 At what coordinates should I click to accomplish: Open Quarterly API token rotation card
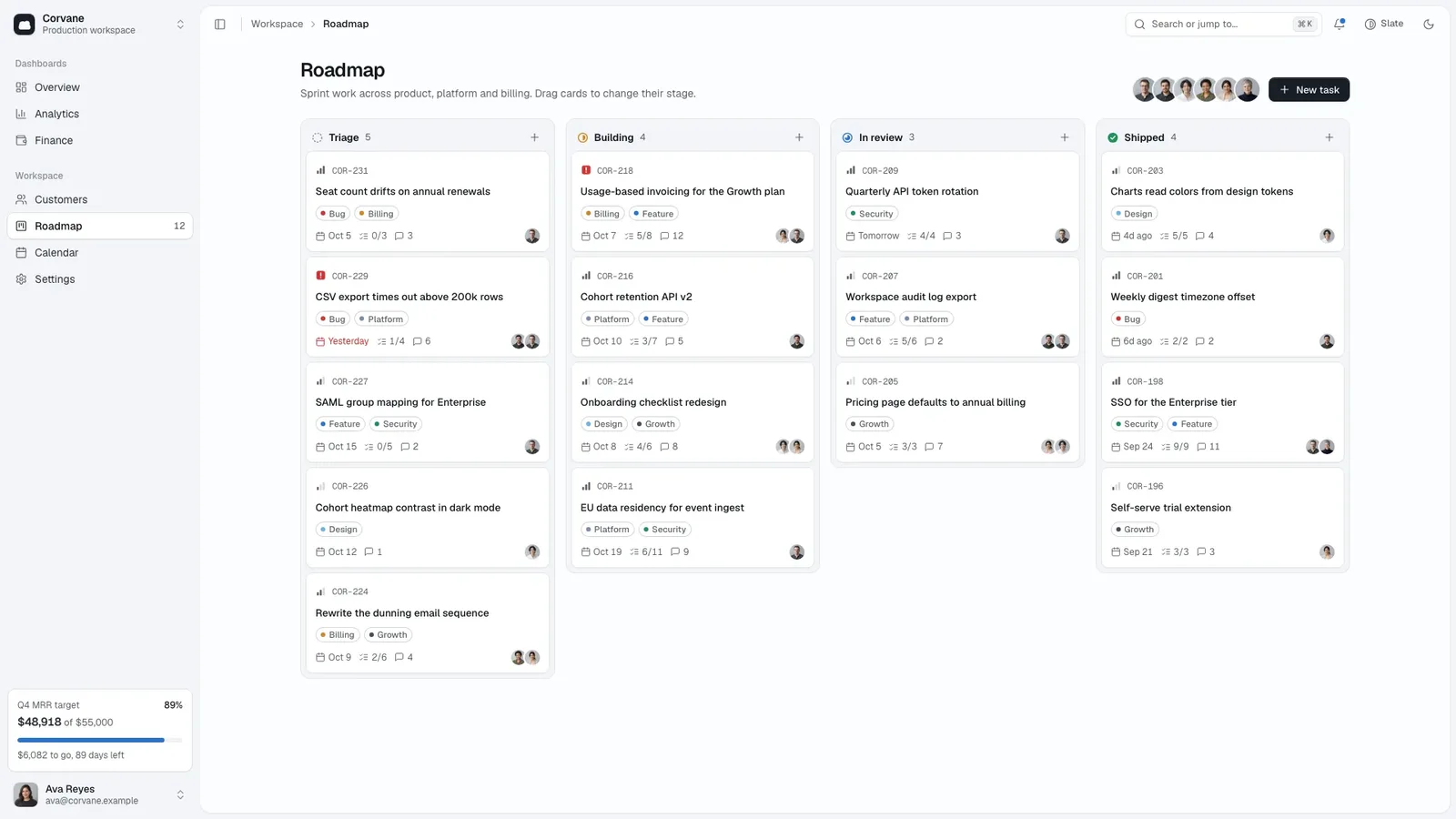click(957, 201)
